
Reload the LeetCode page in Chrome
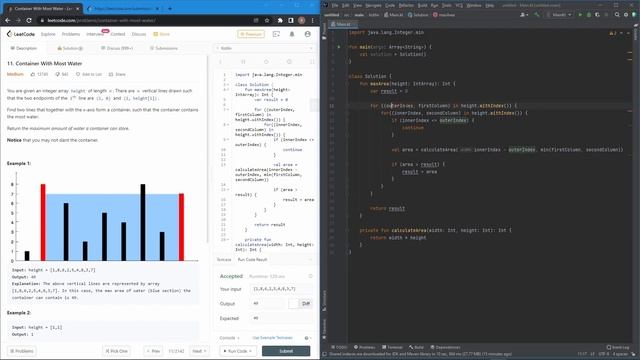29,20
